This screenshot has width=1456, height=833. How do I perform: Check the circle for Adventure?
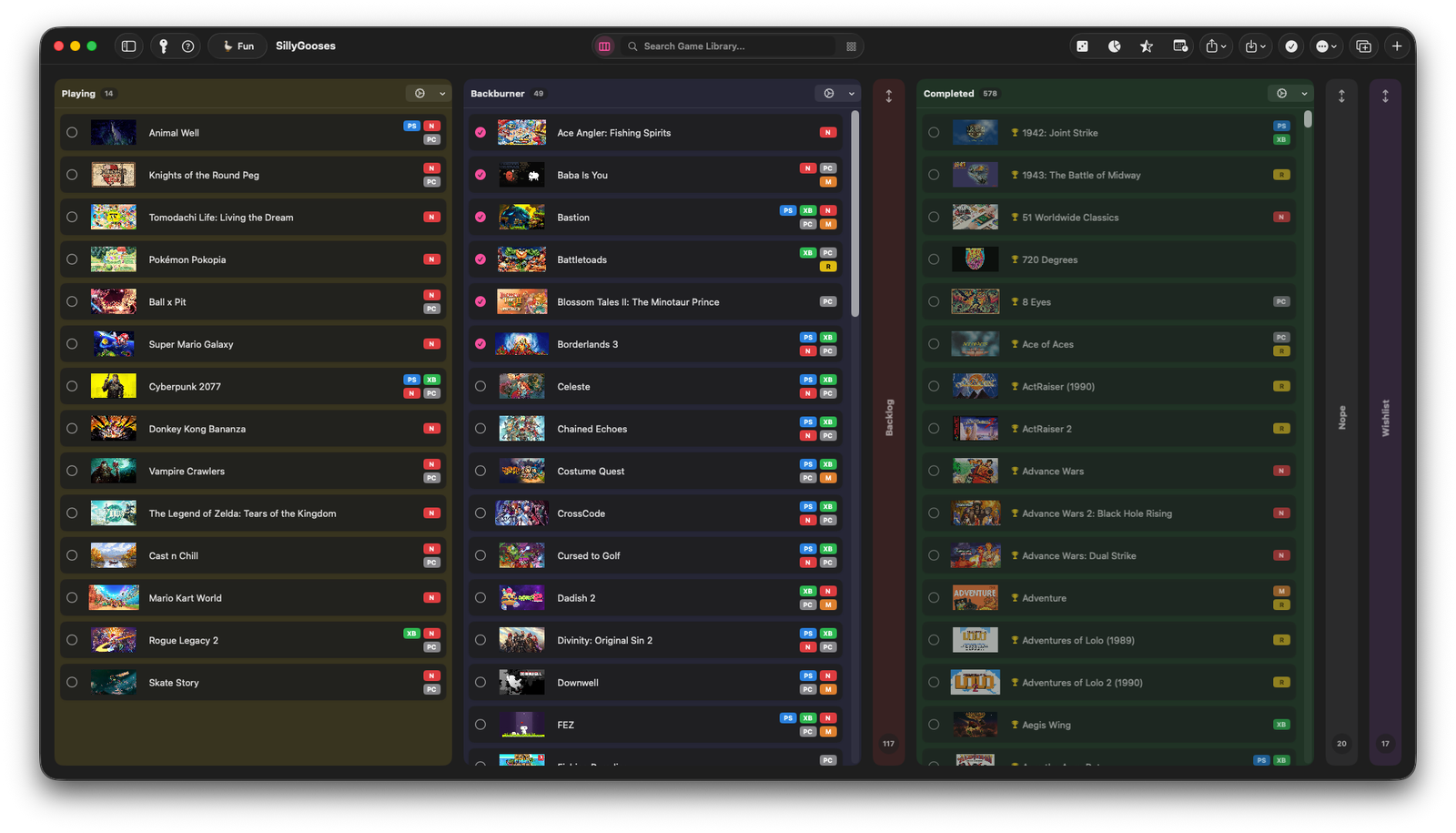pyautogui.click(x=934, y=598)
